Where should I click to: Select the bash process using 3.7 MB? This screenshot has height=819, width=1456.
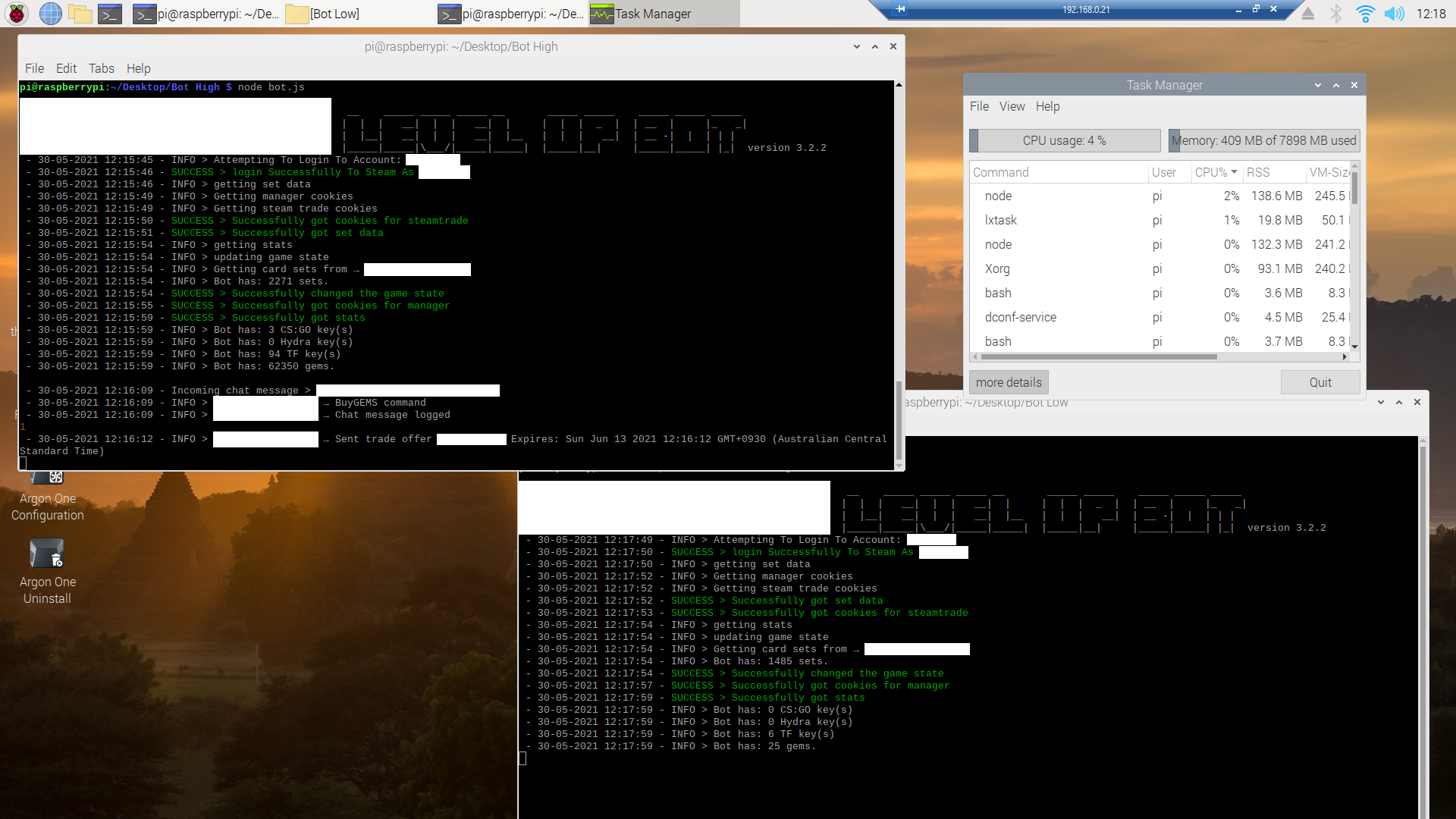click(1160, 341)
